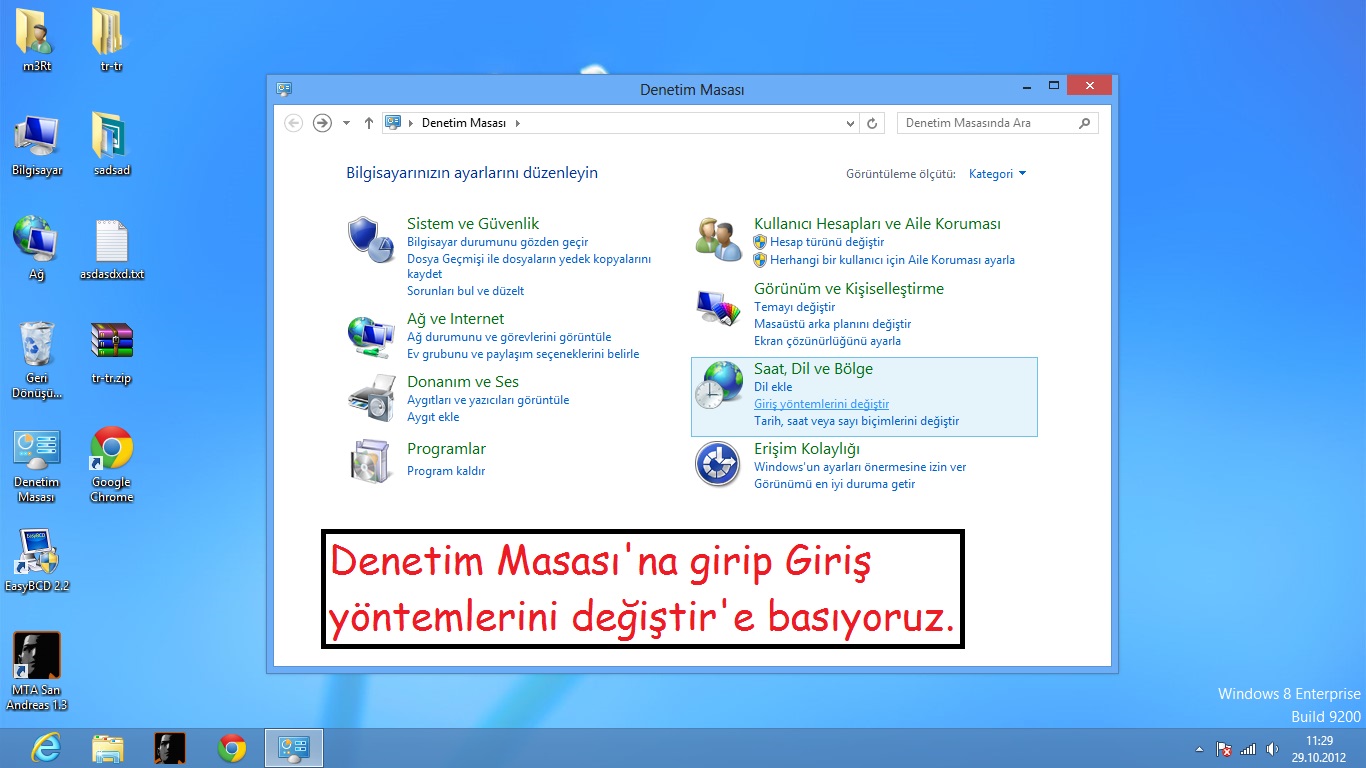Click the chevron before Denetim Masası breadcrumb
Screen dimensions: 1366x768
pos(411,123)
